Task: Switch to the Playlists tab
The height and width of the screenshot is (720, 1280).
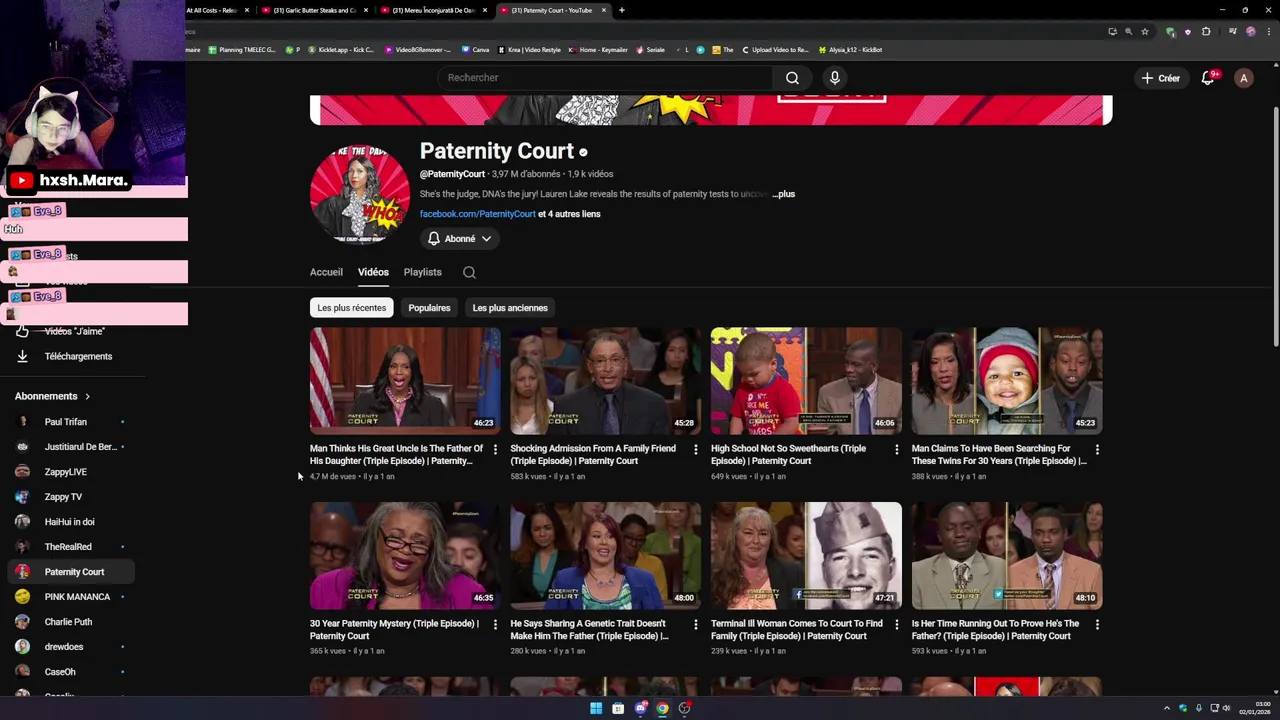Action: click(422, 272)
